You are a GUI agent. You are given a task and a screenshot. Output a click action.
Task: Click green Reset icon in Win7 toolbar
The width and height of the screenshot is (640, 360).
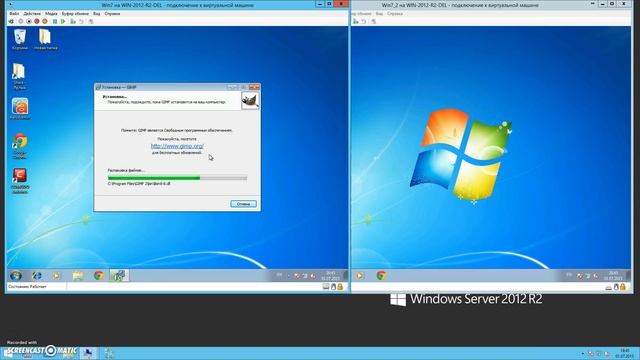pos(63,21)
